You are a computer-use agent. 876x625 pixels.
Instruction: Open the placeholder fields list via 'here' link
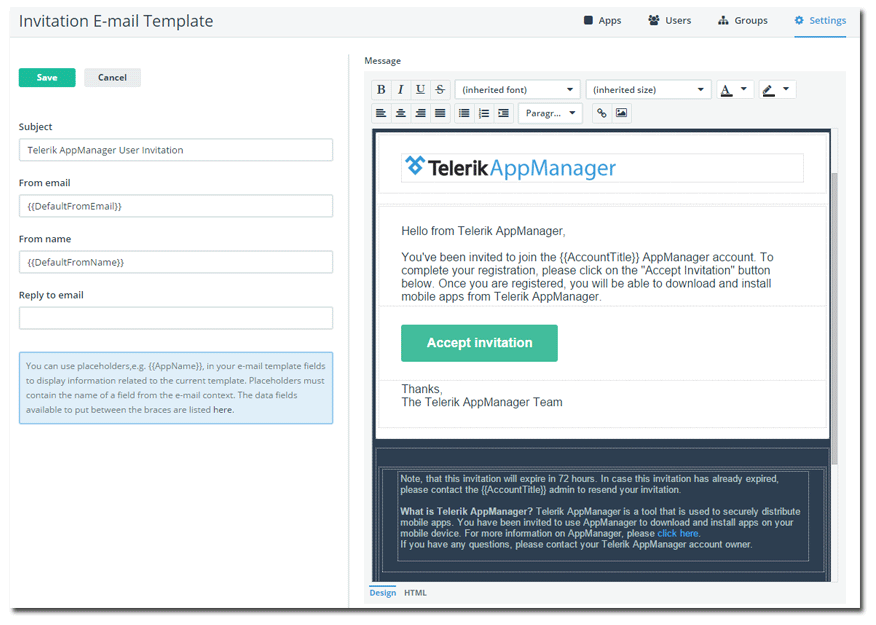[x=222, y=408]
